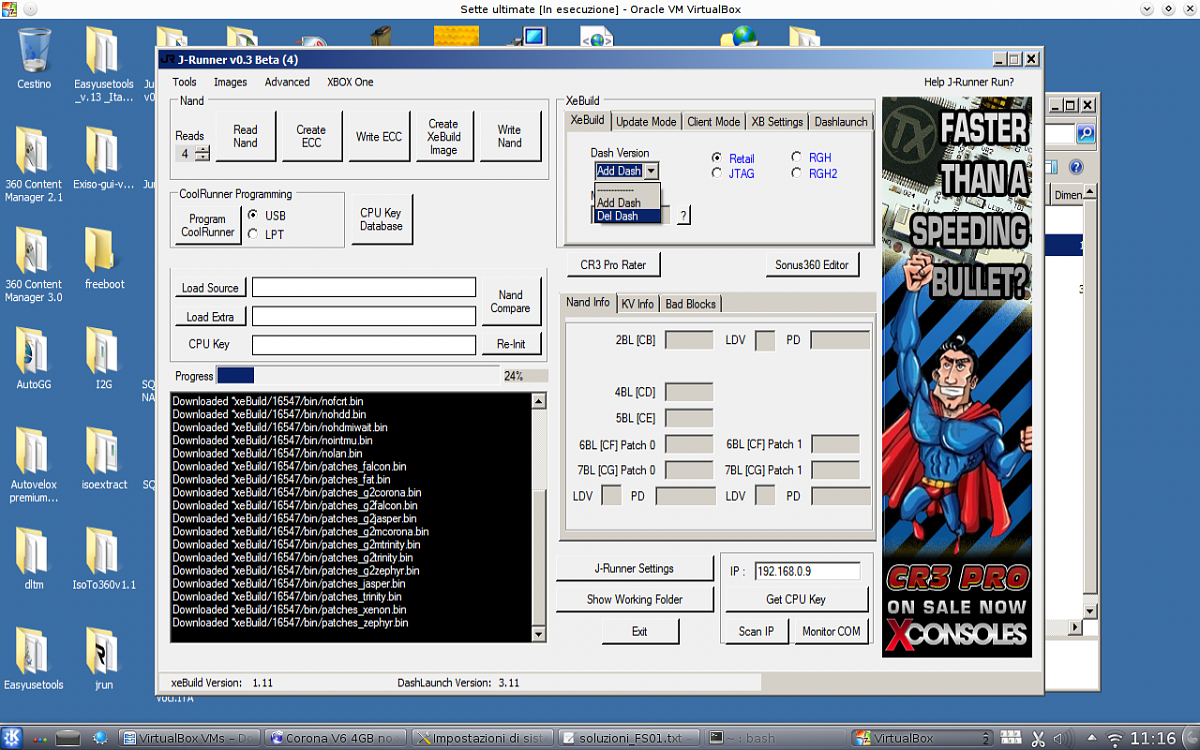This screenshot has width=1200, height=750.
Task: Choose Del Dash from the dropdown list
Action: pos(627,216)
